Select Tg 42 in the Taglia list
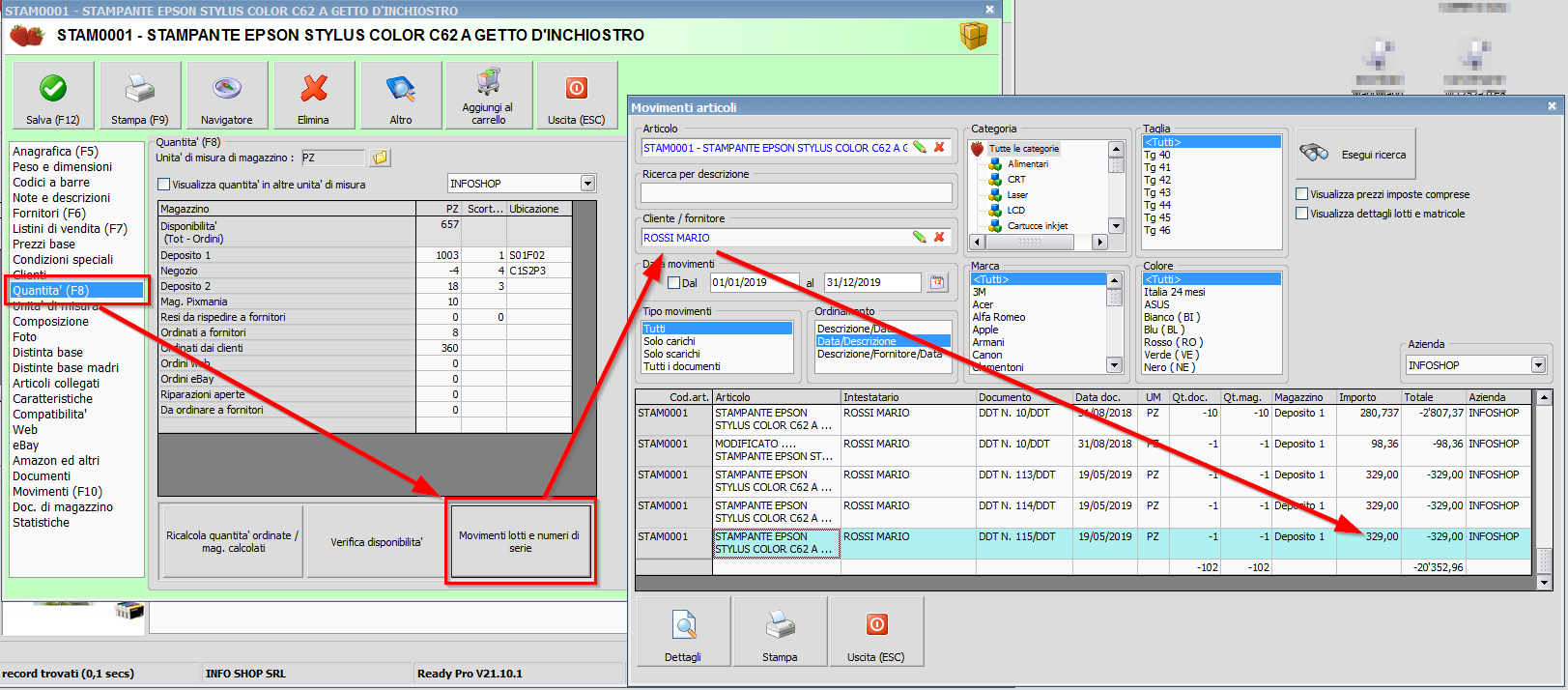 click(1157, 180)
